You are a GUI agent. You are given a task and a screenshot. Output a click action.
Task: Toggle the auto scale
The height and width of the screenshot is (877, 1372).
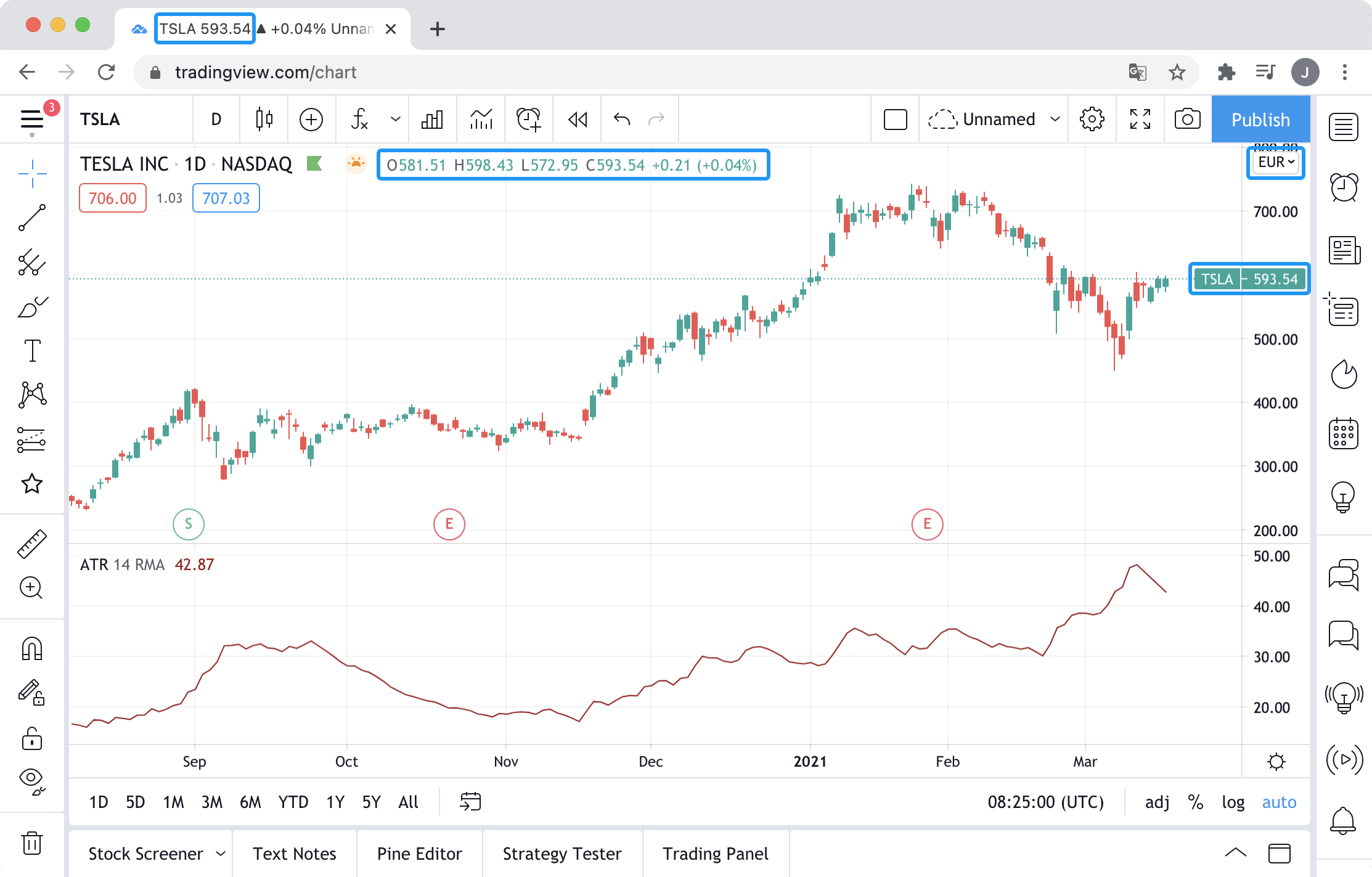click(x=1279, y=802)
